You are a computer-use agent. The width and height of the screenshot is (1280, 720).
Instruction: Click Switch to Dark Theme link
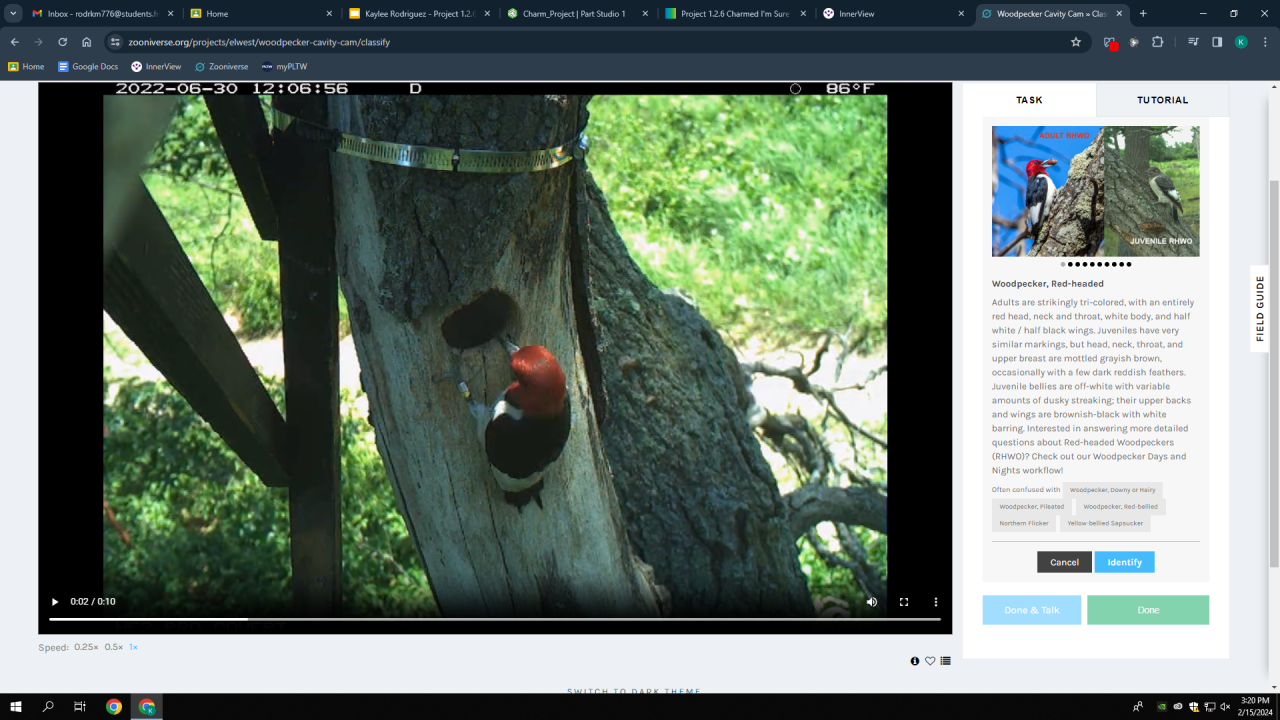click(x=634, y=692)
